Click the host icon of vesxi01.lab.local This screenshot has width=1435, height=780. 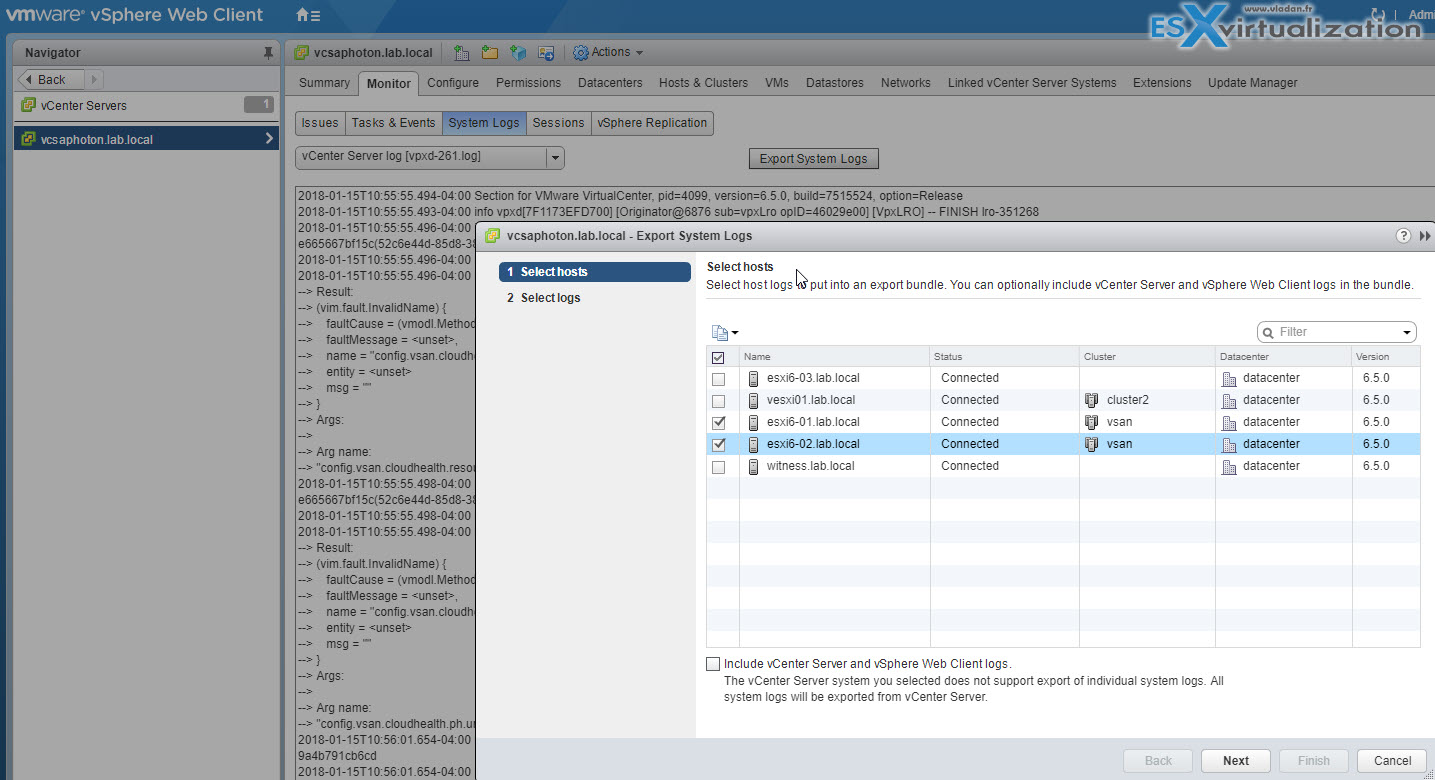[x=754, y=400]
